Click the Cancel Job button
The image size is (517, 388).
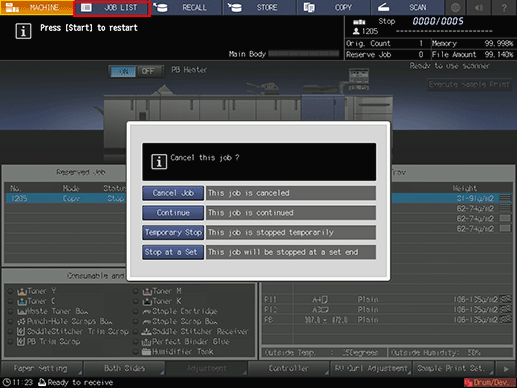[x=173, y=193]
